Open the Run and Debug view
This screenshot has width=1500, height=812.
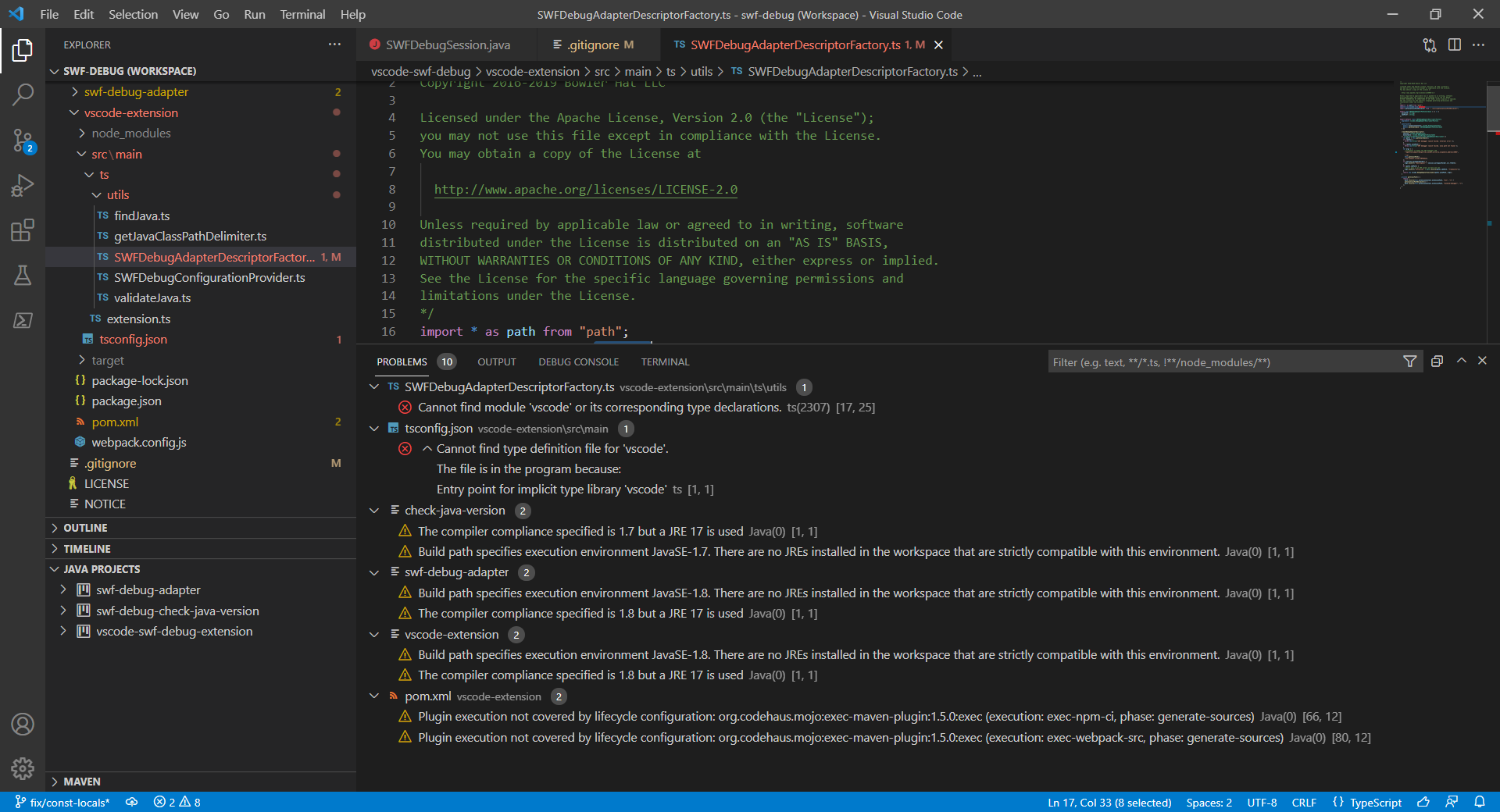23,185
